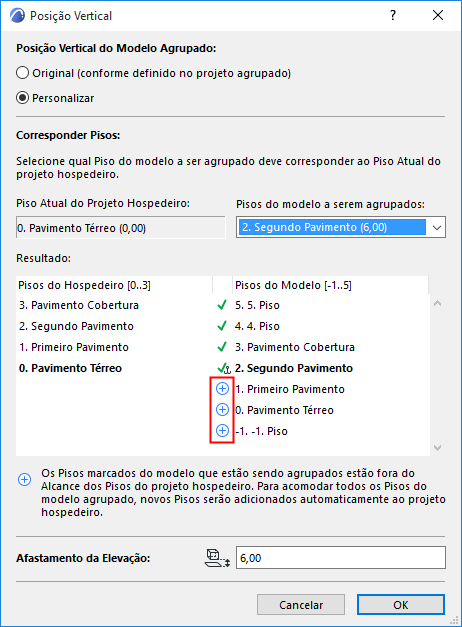Click the plus icon beside 1. Primeiro Pavimento

[222, 389]
